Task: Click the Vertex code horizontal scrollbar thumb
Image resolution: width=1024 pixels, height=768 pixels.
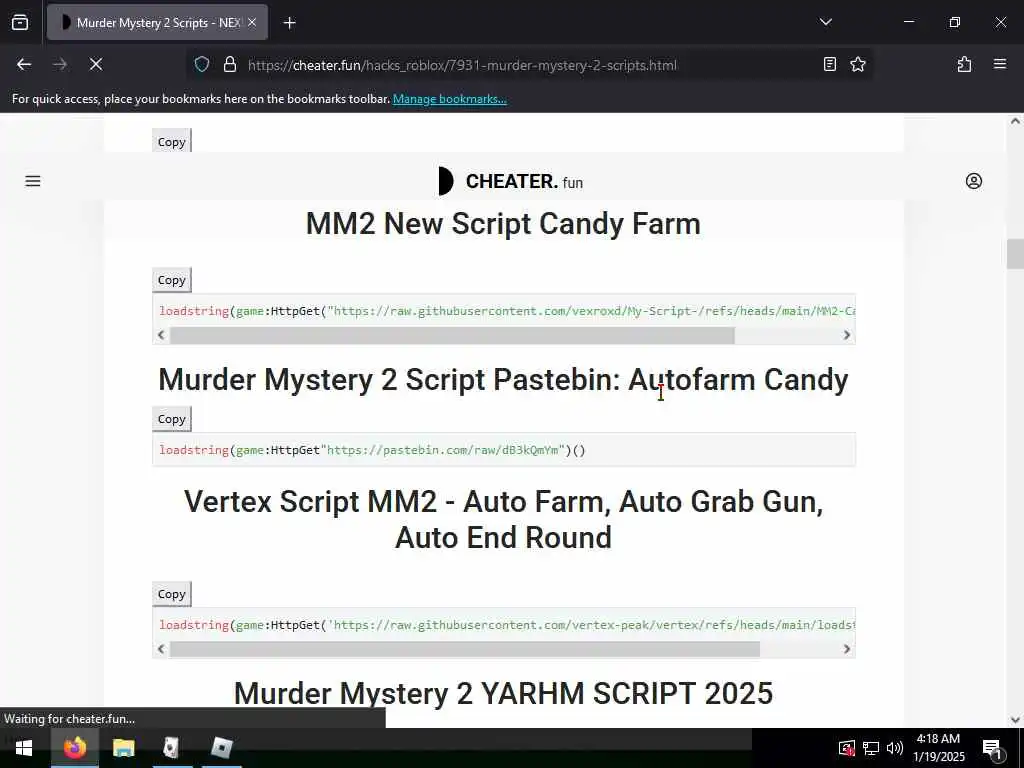Action: click(465, 649)
